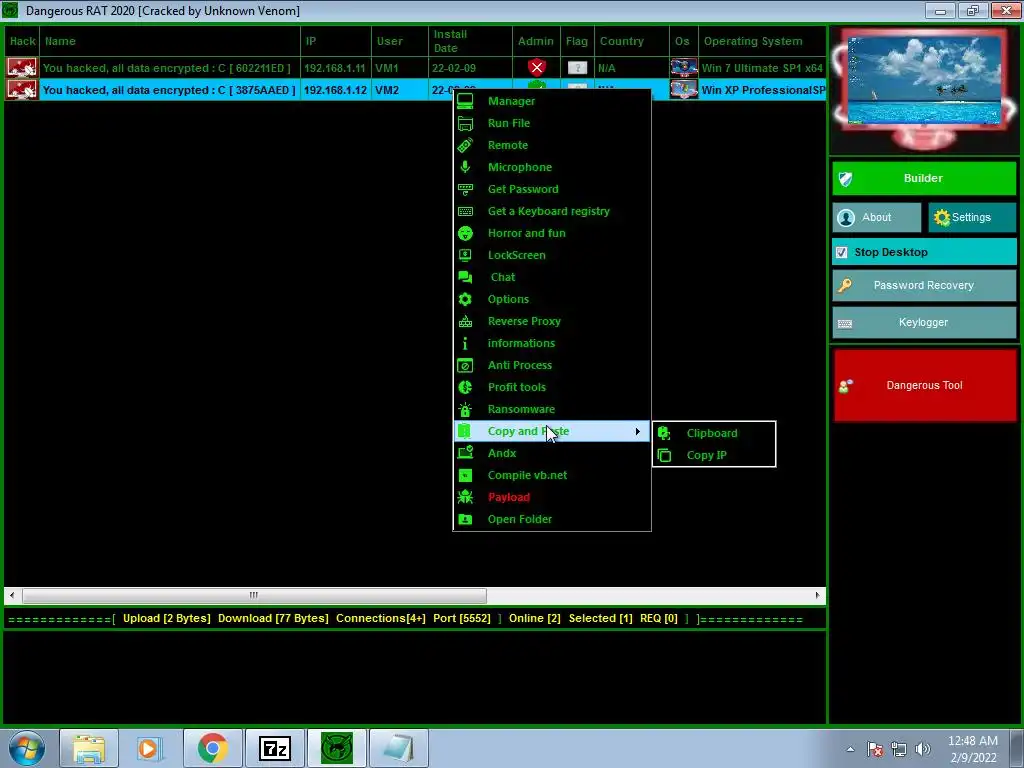Click the remote desktop preview thumbnail
1024x768 pixels.
point(924,80)
